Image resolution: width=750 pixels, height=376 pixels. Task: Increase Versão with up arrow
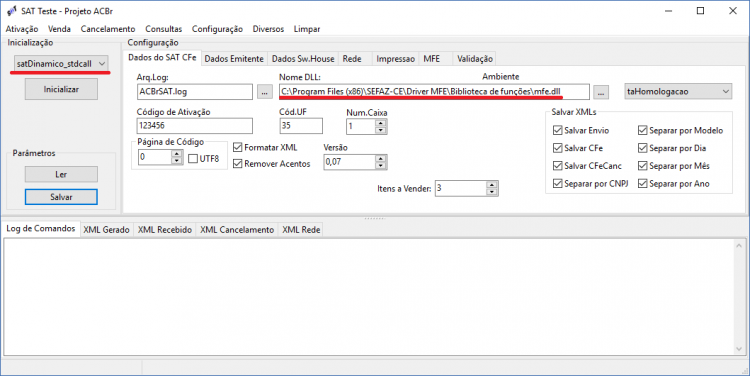381,159
